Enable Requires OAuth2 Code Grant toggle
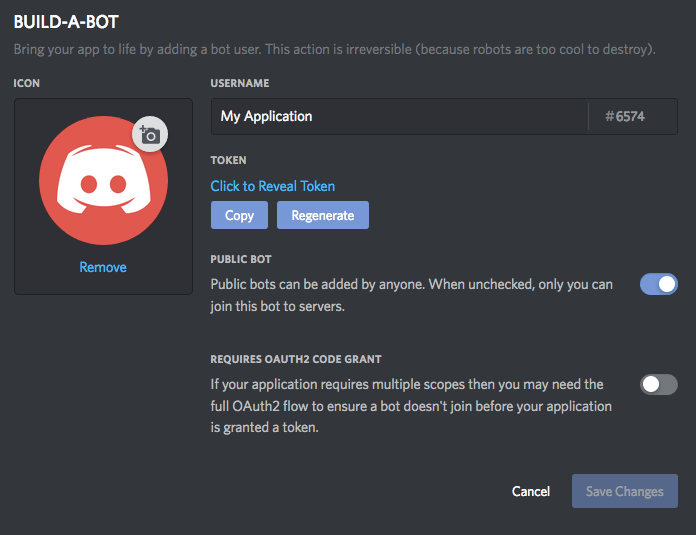696x535 pixels. pyautogui.click(x=659, y=384)
